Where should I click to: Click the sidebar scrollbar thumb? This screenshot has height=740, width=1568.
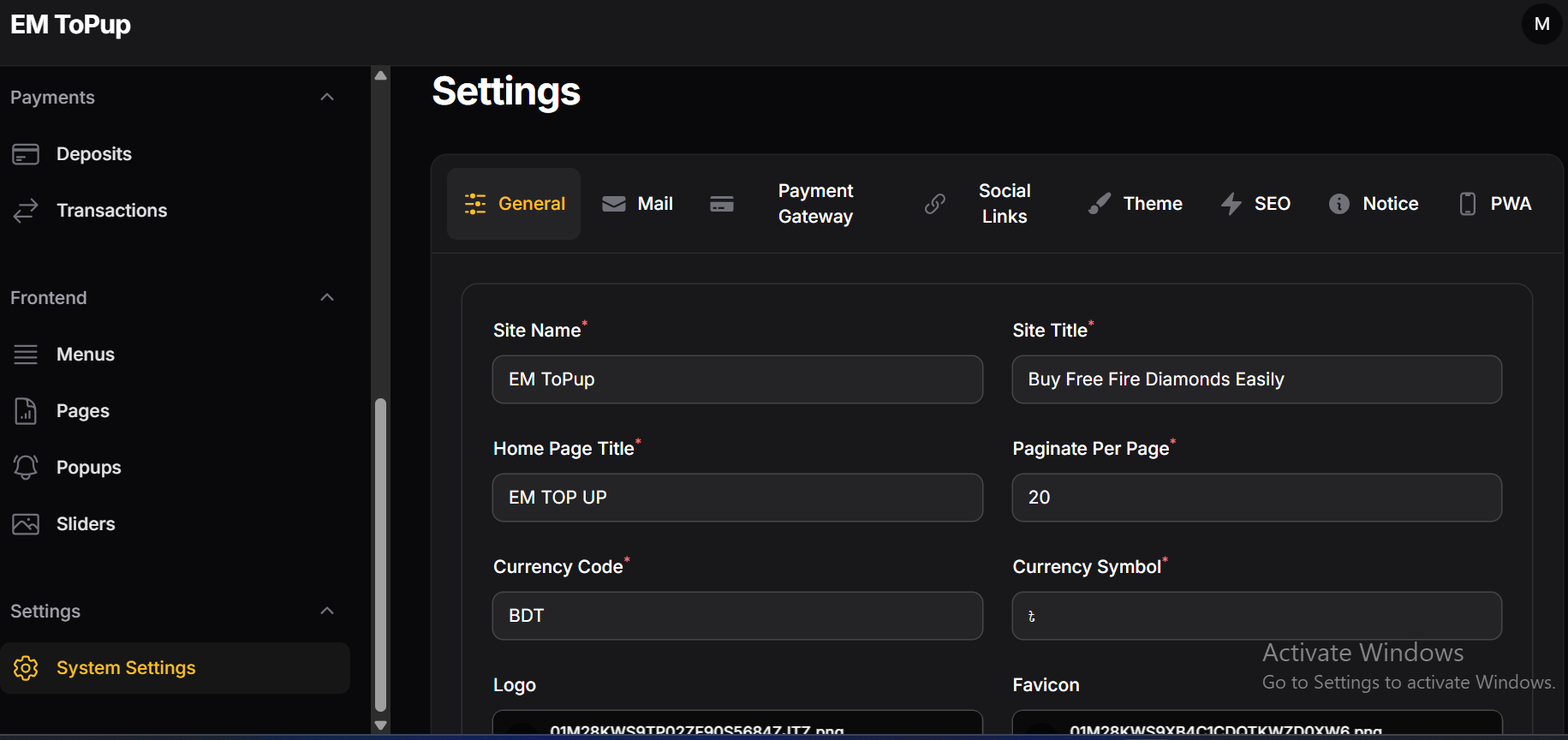point(381,555)
